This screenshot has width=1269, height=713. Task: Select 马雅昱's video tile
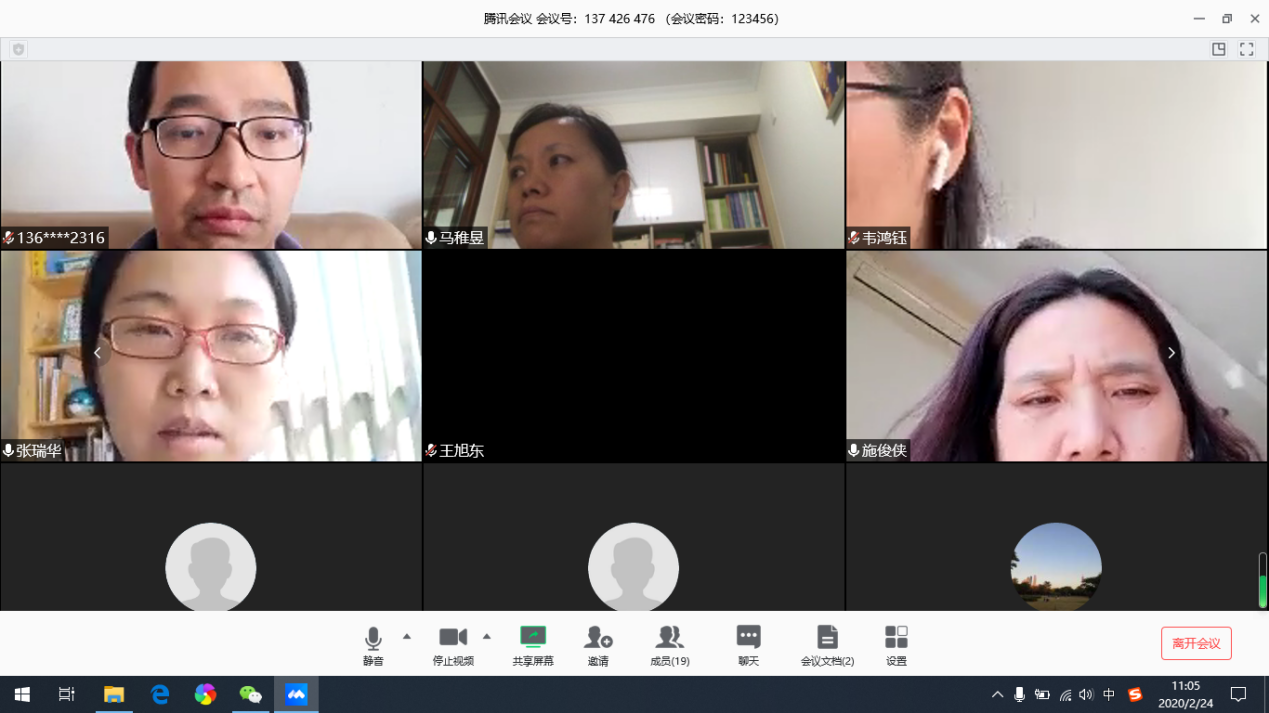click(x=634, y=155)
